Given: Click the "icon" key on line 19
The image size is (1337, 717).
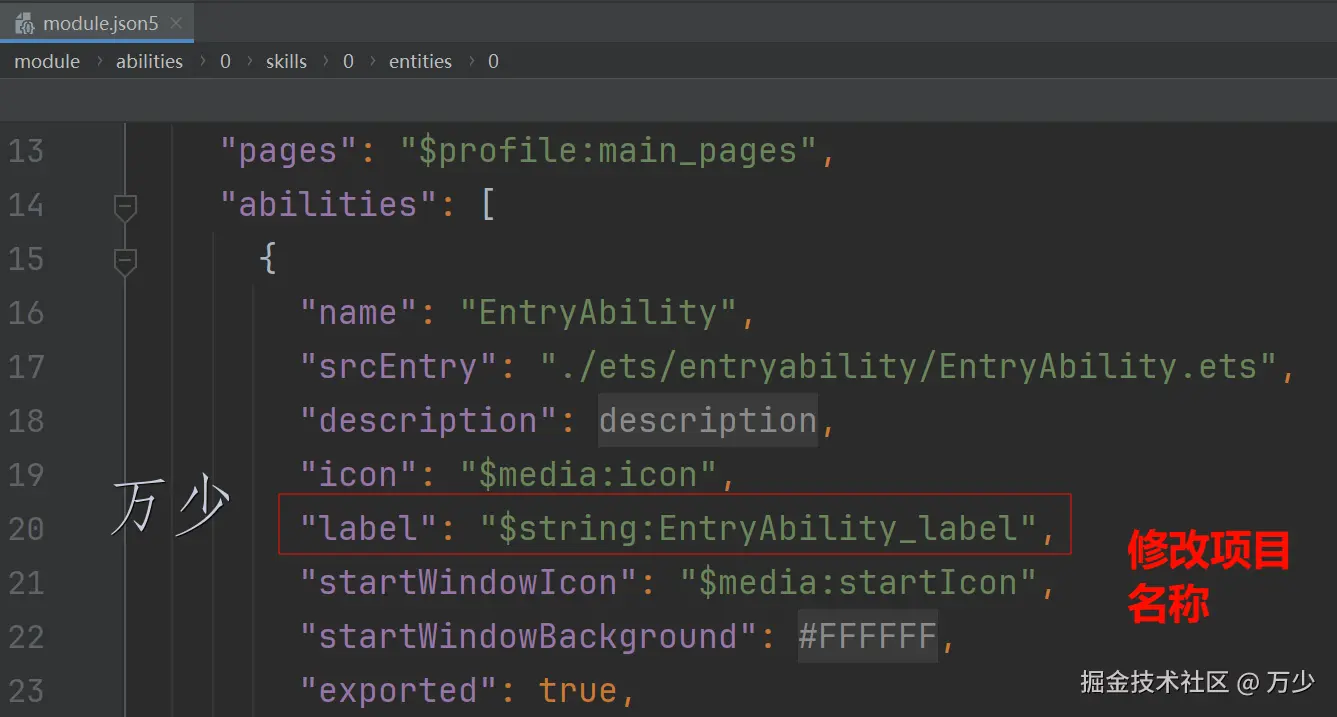Looking at the screenshot, I should tap(359, 475).
